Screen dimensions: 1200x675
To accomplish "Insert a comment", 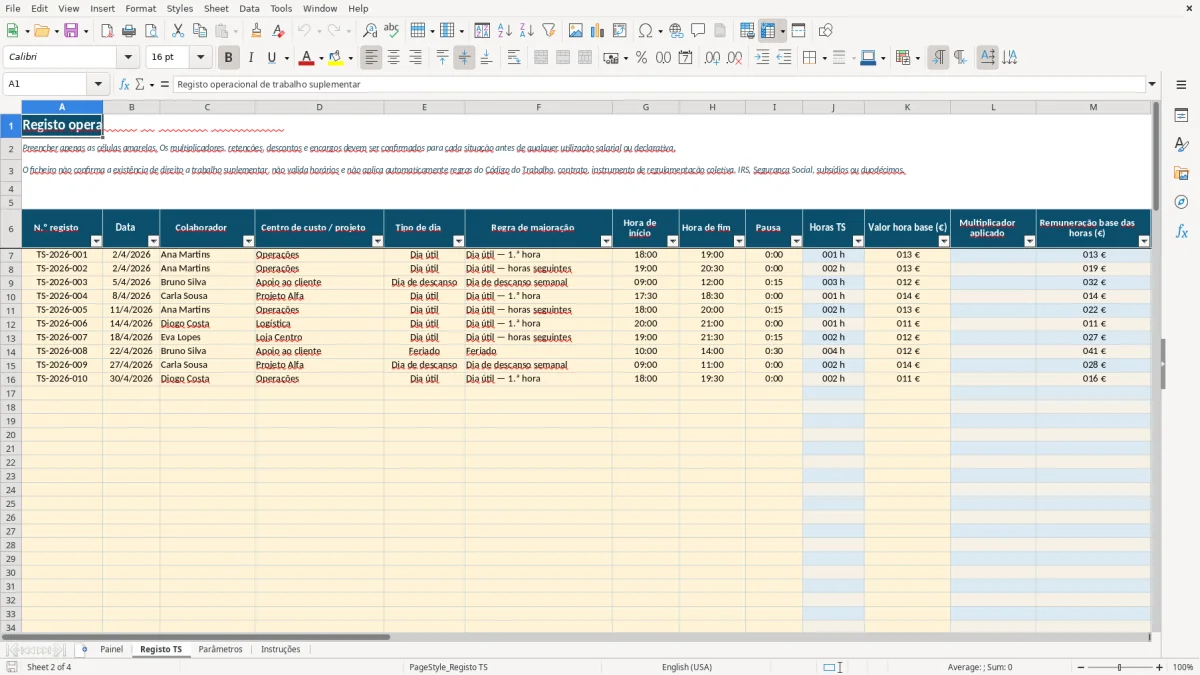I will (x=698, y=31).
